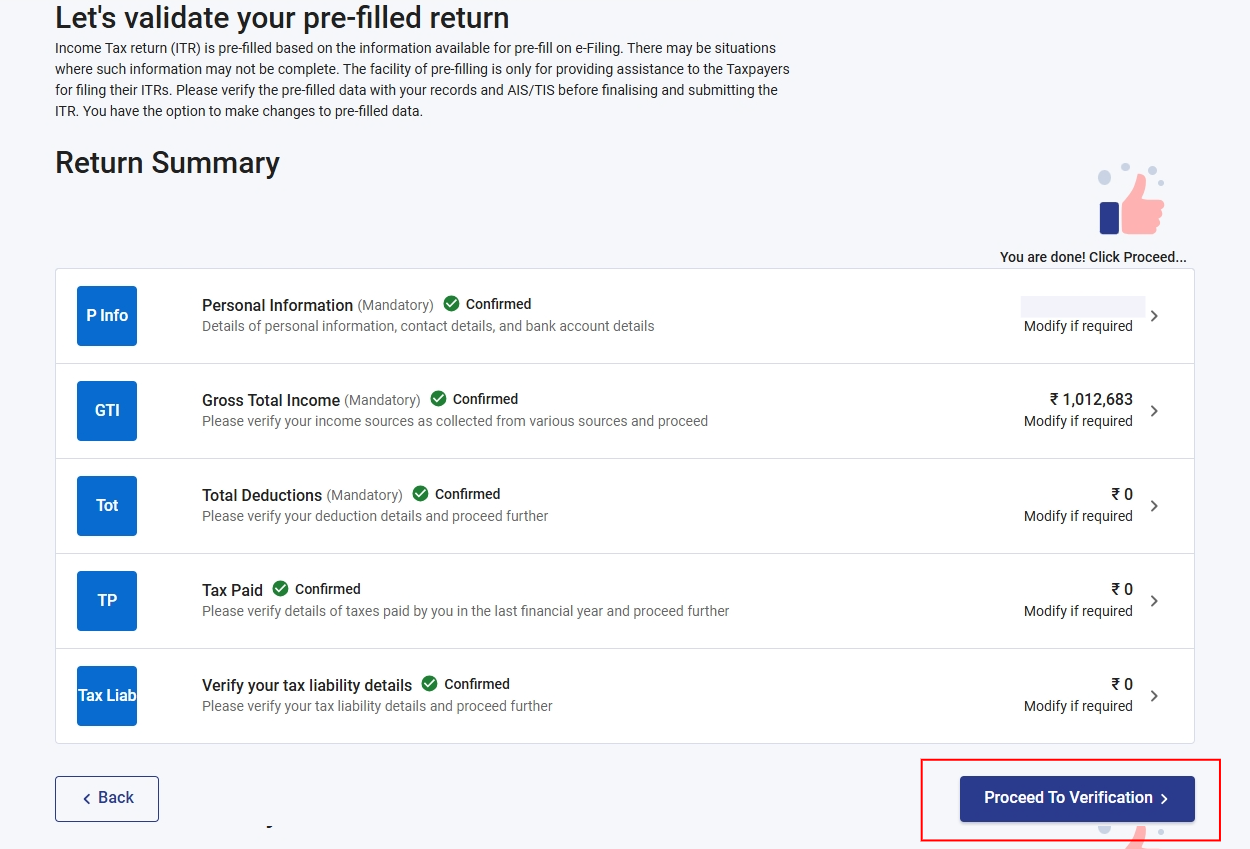Open tax liability details chevron arrow

tap(1154, 696)
